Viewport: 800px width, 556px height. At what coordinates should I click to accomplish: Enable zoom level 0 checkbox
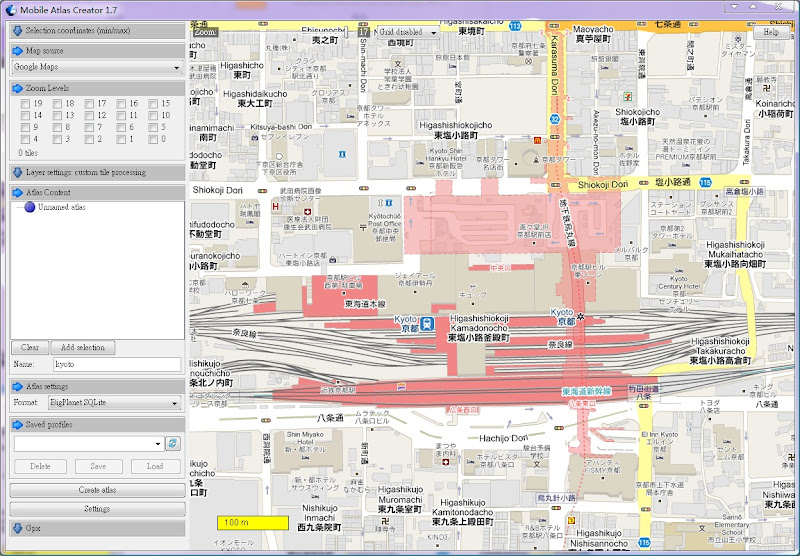153,139
